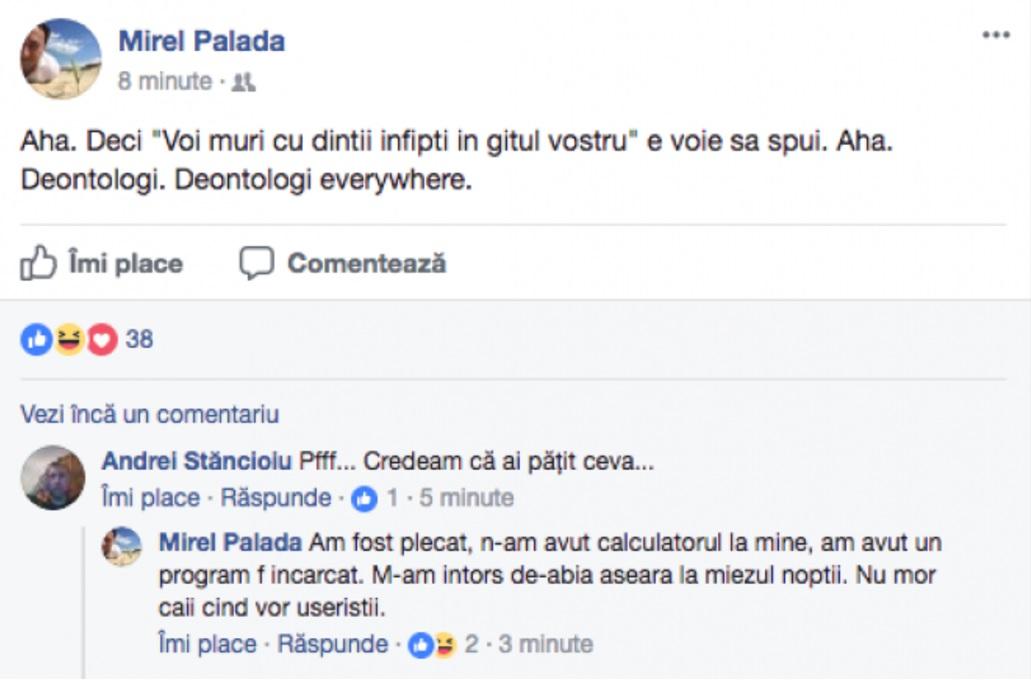Click Mirel Palada's profile picture on the post
Viewport: 1031px width, 681px height.
(x=61, y=59)
